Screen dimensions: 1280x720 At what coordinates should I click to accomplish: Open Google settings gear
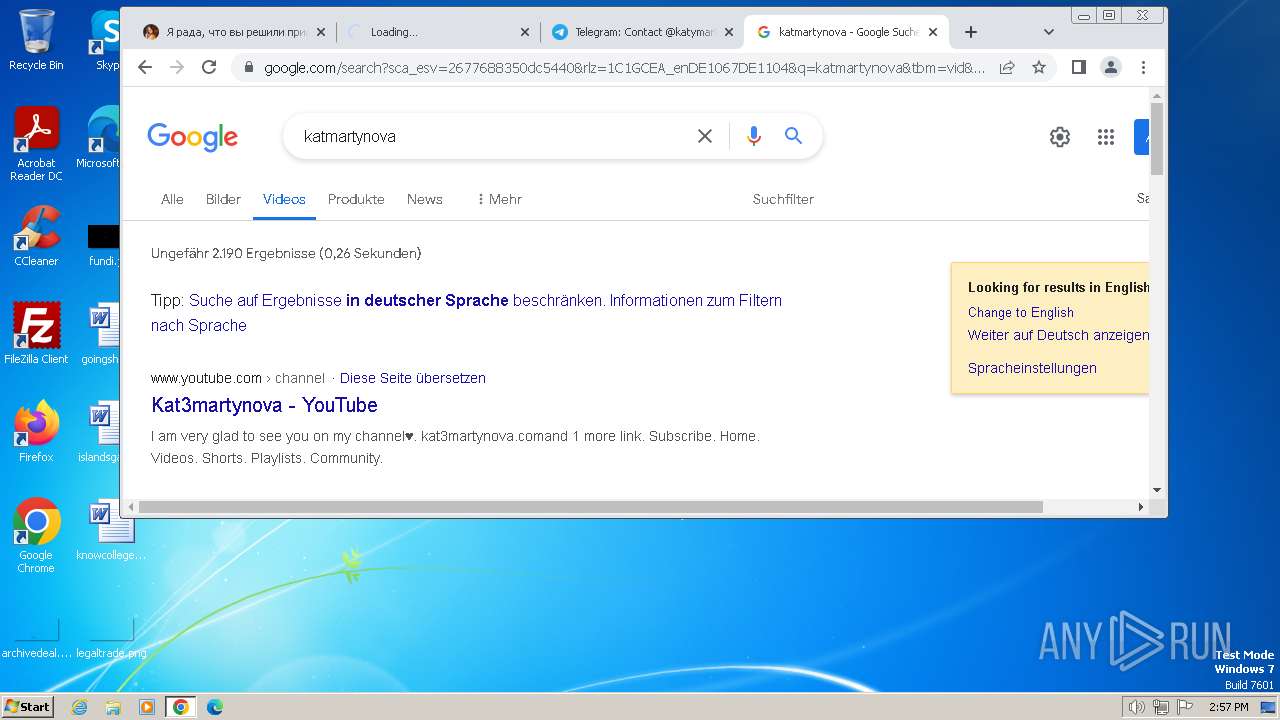pyautogui.click(x=1060, y=137)
